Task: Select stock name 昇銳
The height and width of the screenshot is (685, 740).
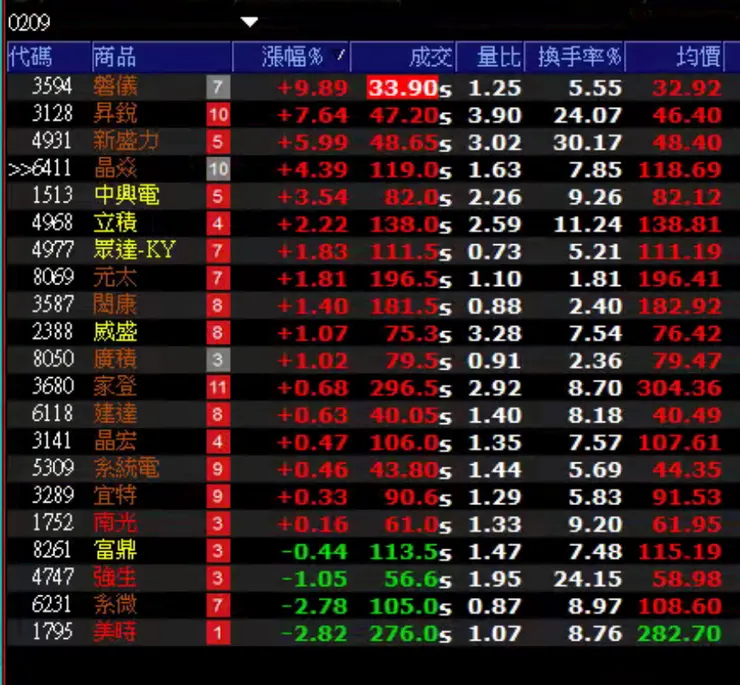Action: pos(115,114)
